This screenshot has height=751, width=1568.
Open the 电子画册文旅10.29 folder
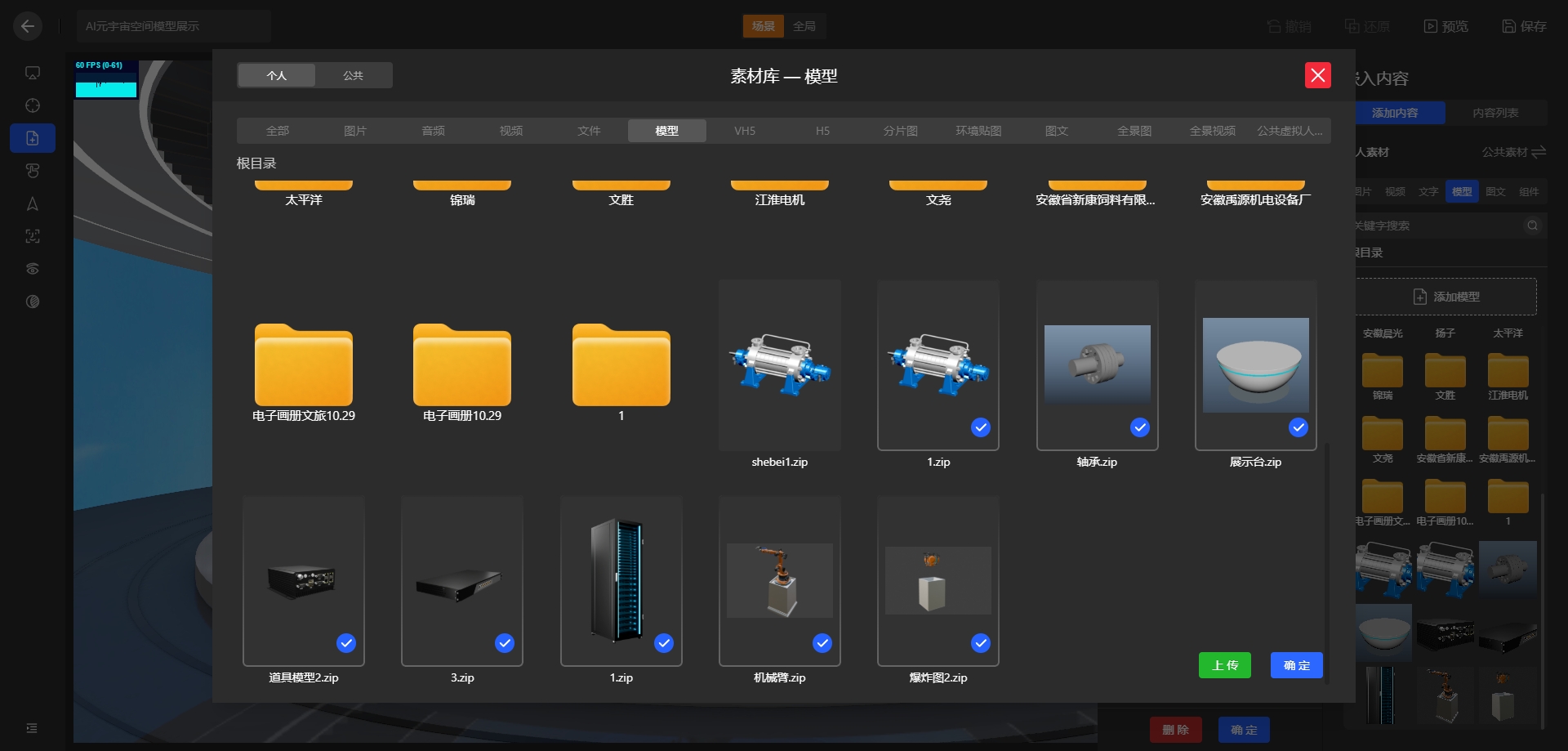(303, 366)
